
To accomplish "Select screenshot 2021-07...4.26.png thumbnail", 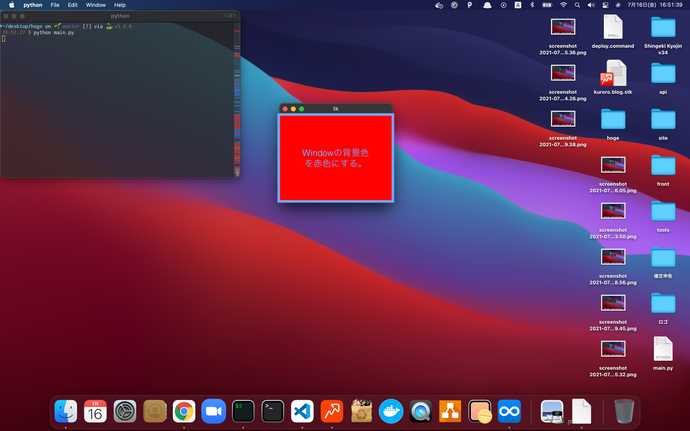I will [x=563, y=73].
